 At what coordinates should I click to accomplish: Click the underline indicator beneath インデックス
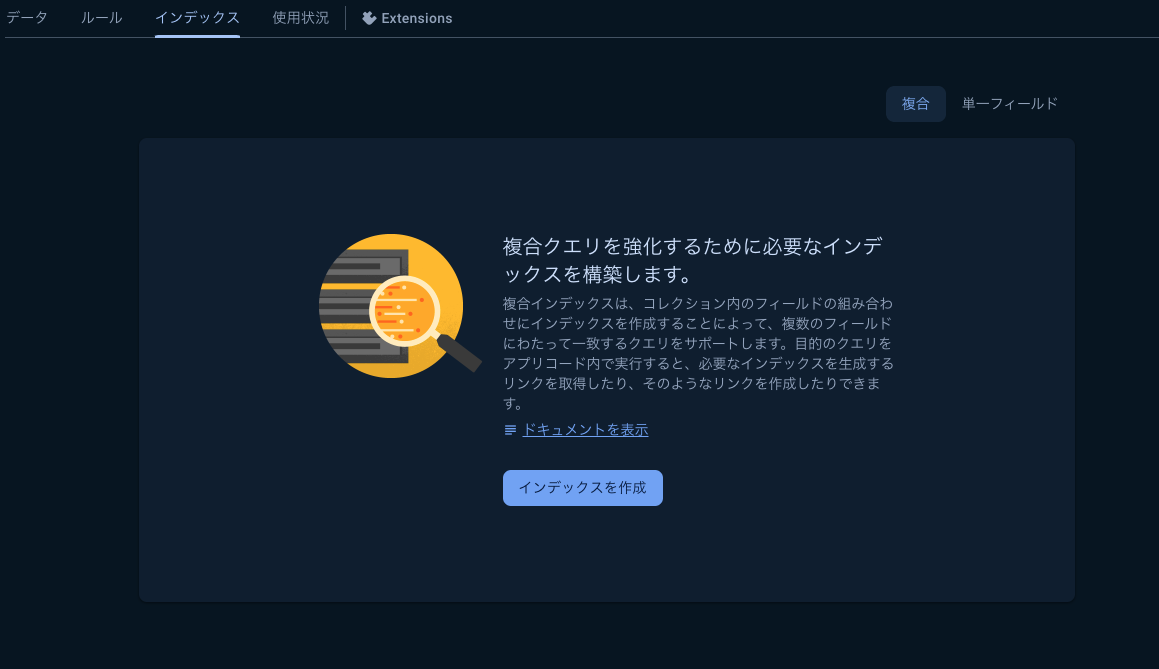pyautogui.click(x=197, y=36)
